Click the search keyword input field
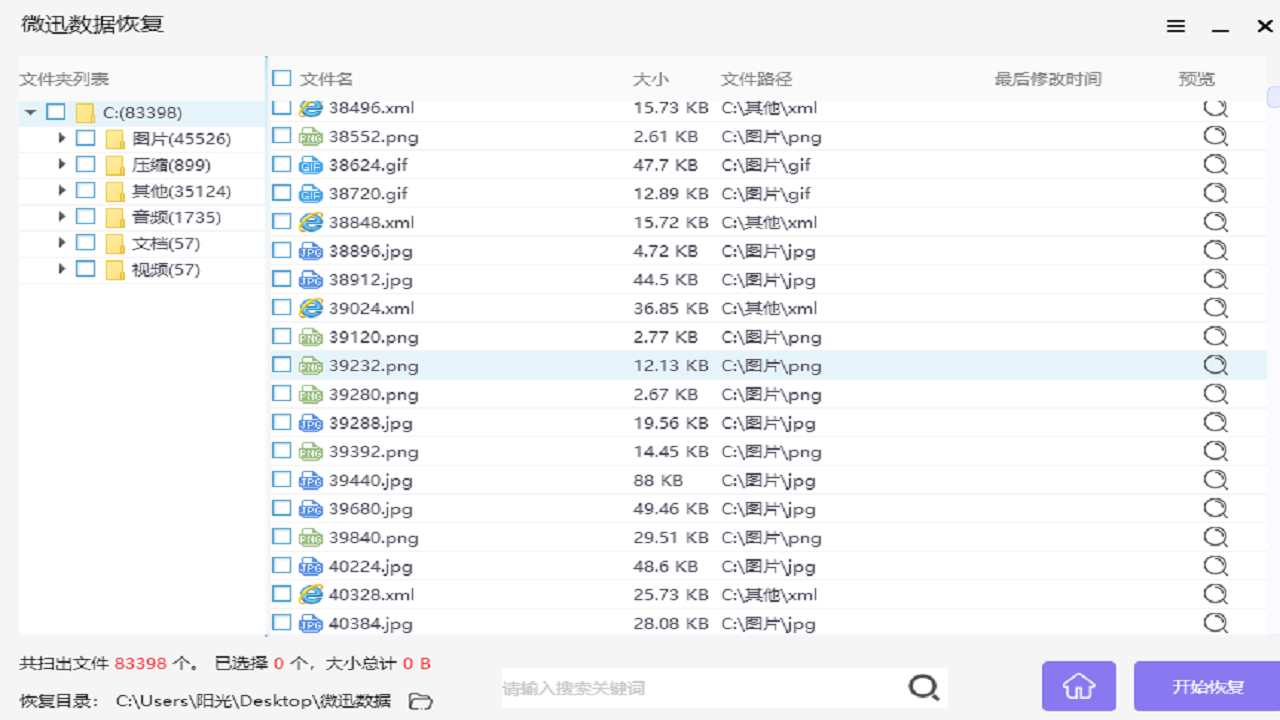Viewport: 1280px width, 720px height. click(x=700, y=687)
